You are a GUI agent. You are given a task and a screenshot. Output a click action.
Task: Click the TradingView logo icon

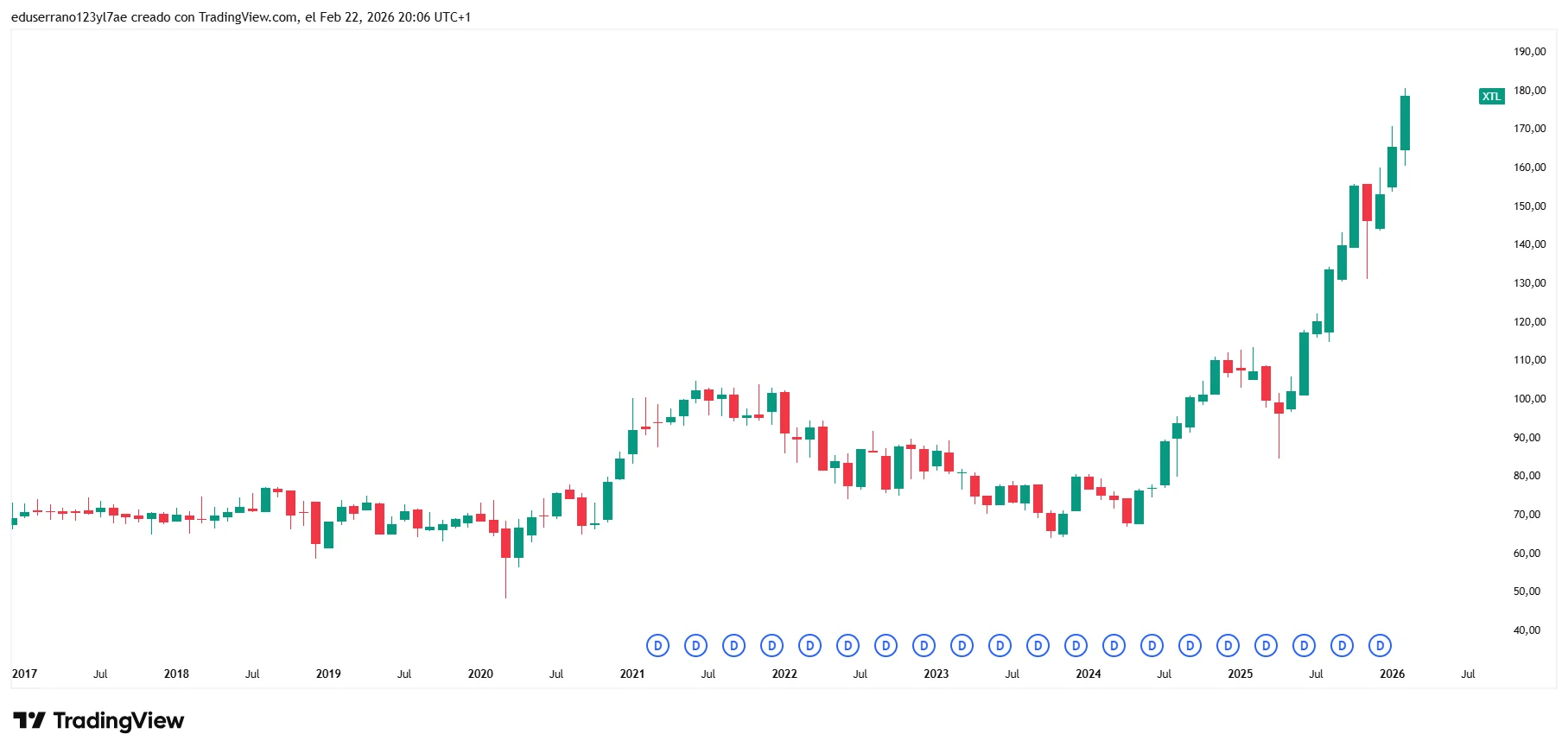(29, 720)
